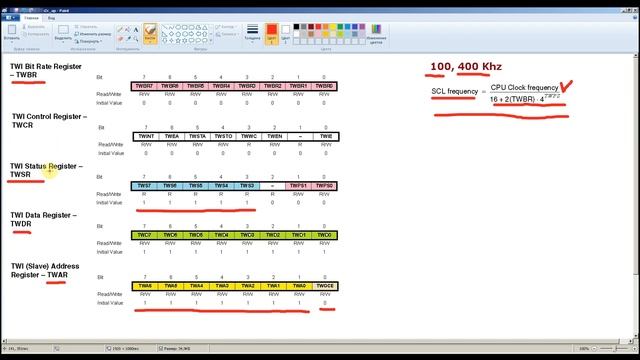Choose the orange color swatch
This screenshot has width=640, height=360.
pos(326,27)
